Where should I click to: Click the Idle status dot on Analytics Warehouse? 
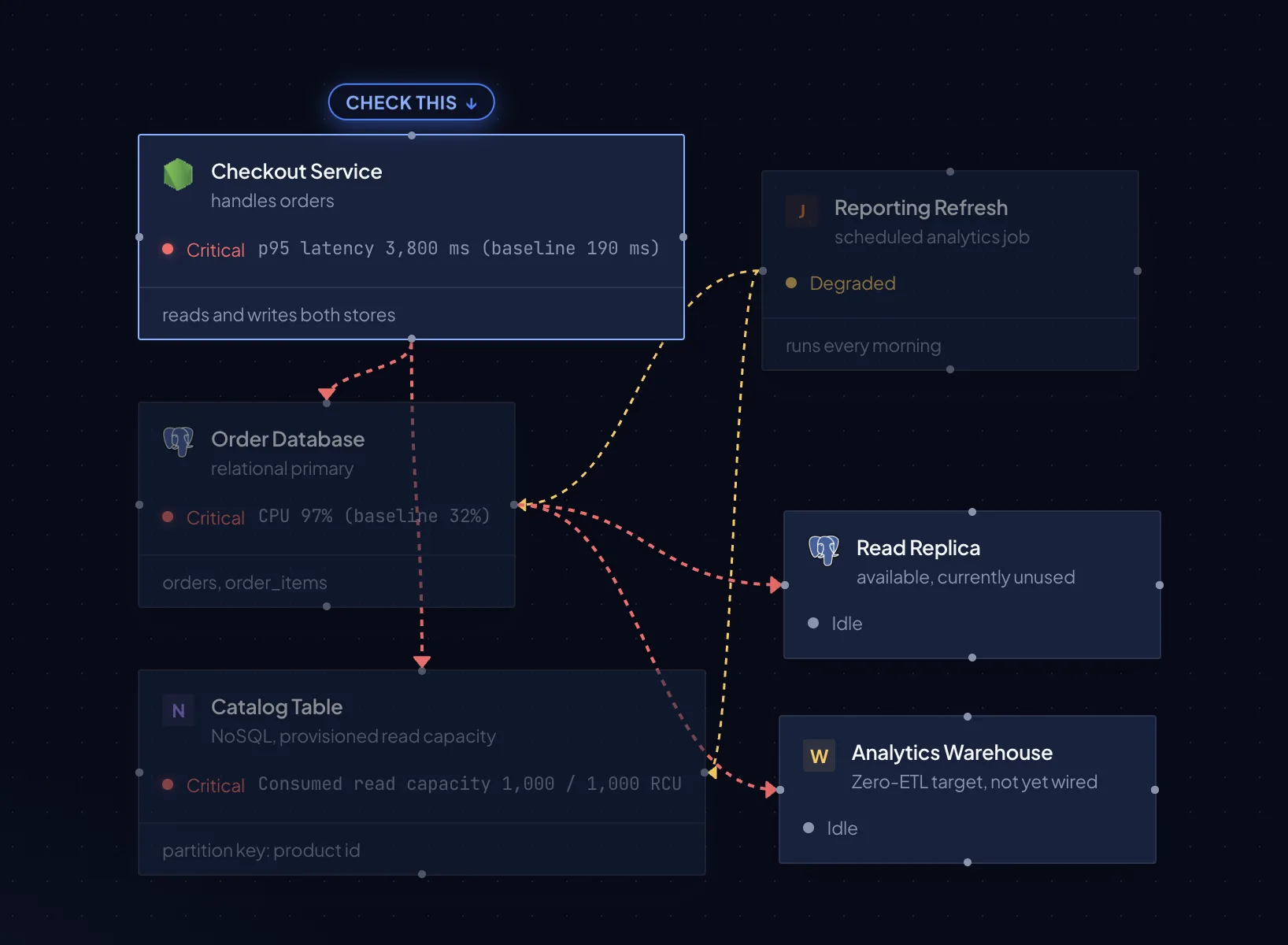[809, 828]
